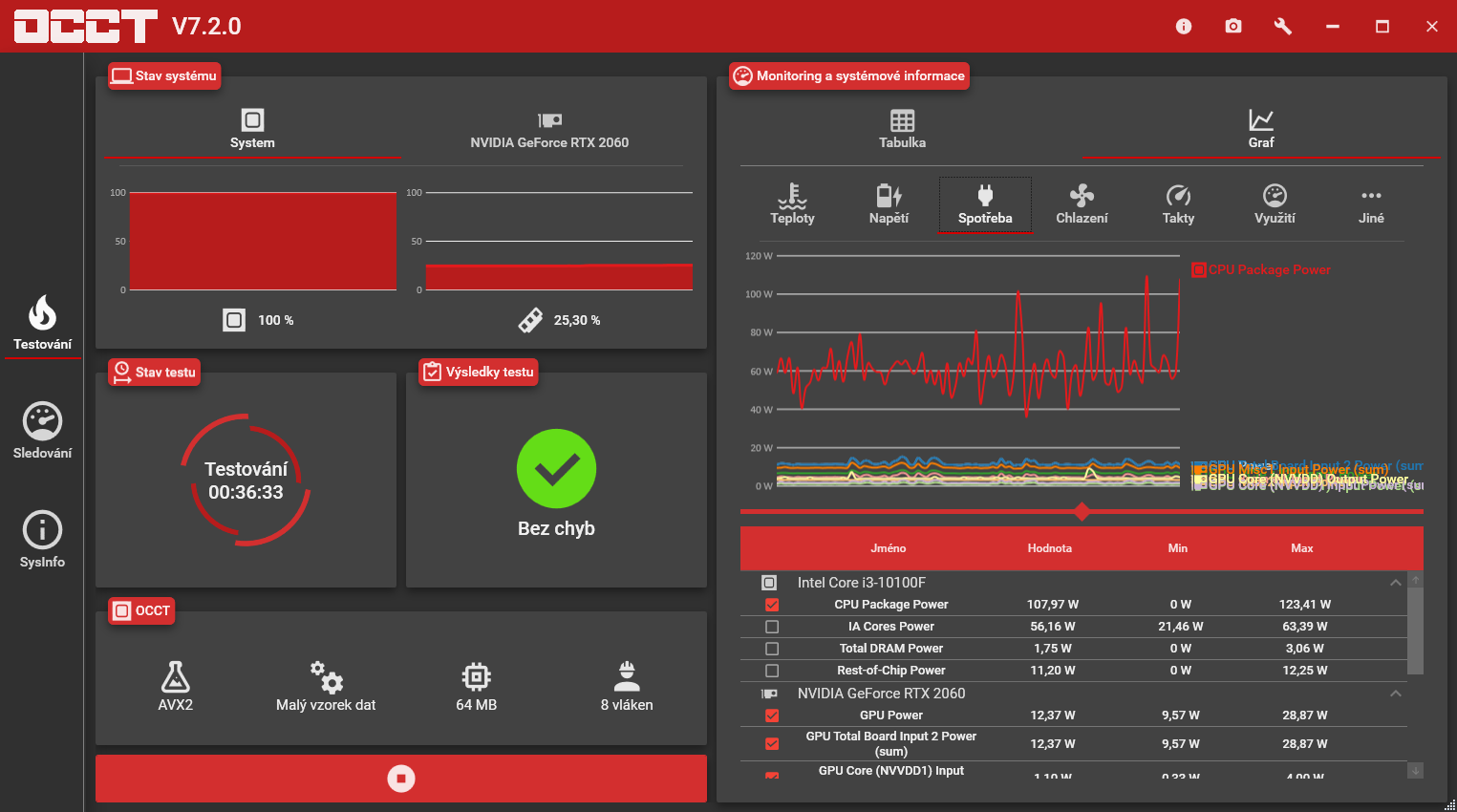1457x812 pixels.
Task: Click the OCCT logo in the title bar
Action: [85, 26]
